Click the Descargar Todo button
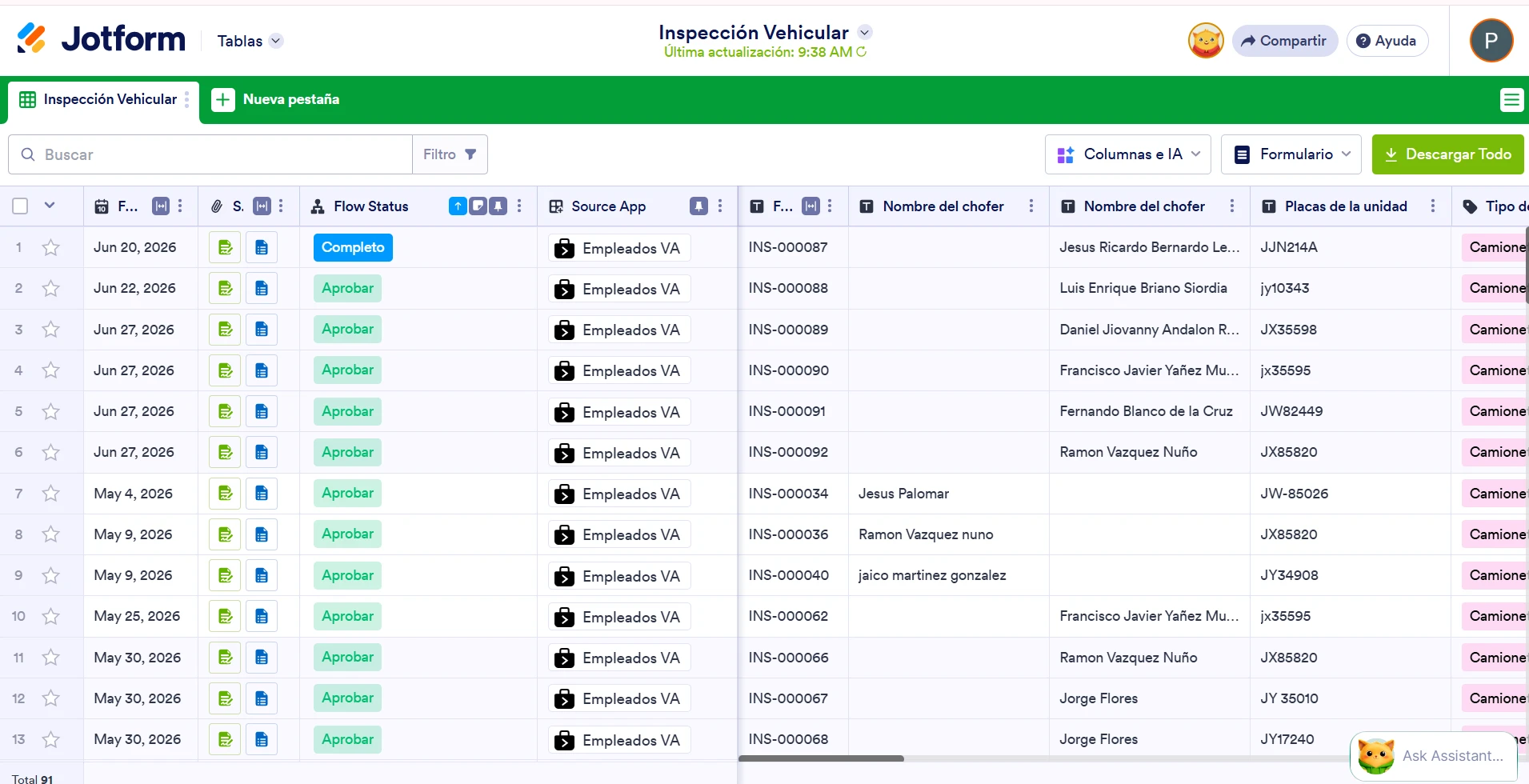The height and width of the screenshot is (784, 1529). pyautogui.click(x=1448, y=154)
